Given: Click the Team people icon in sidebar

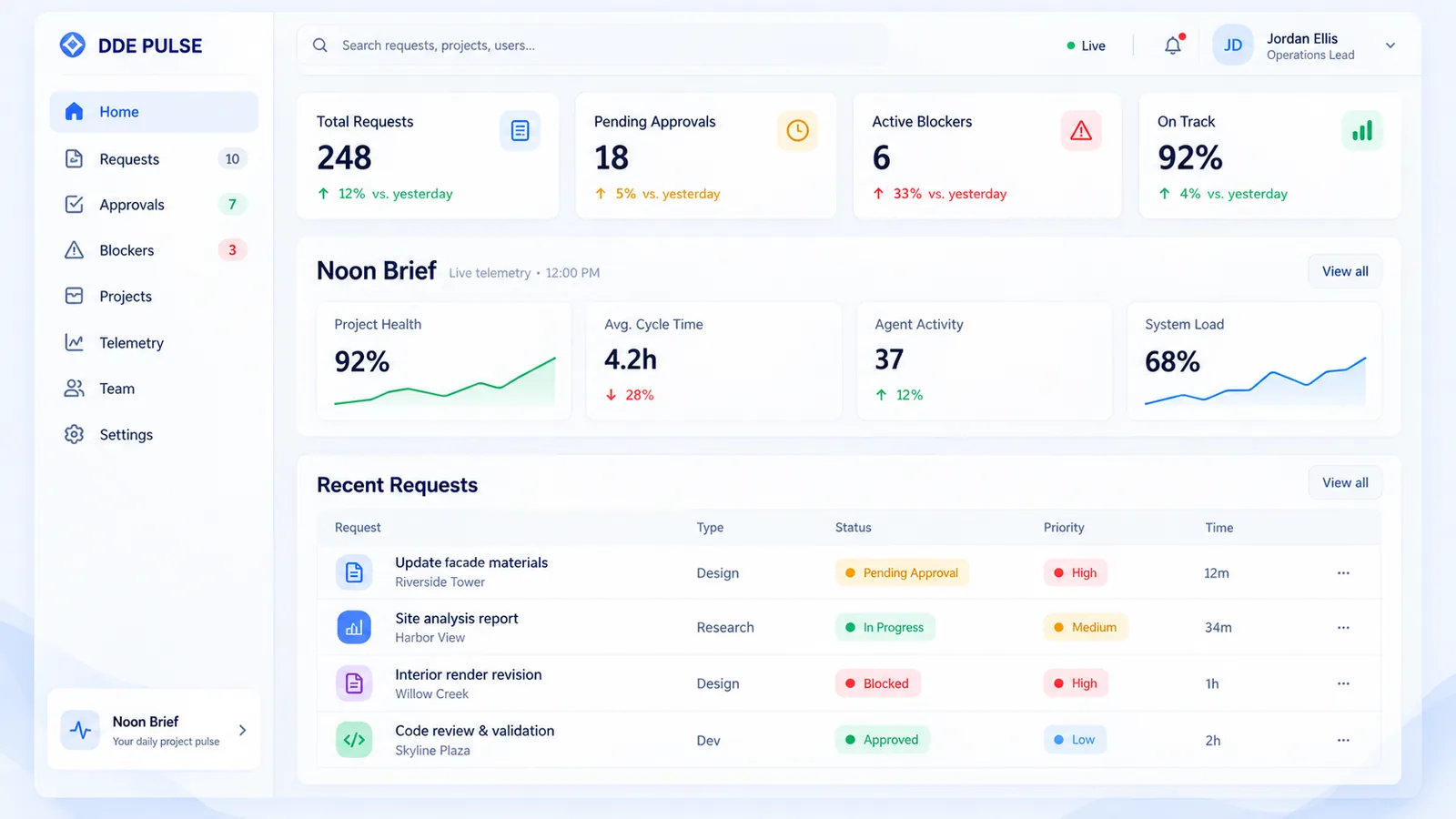Looking at the screenshot, I should point(75,389).
